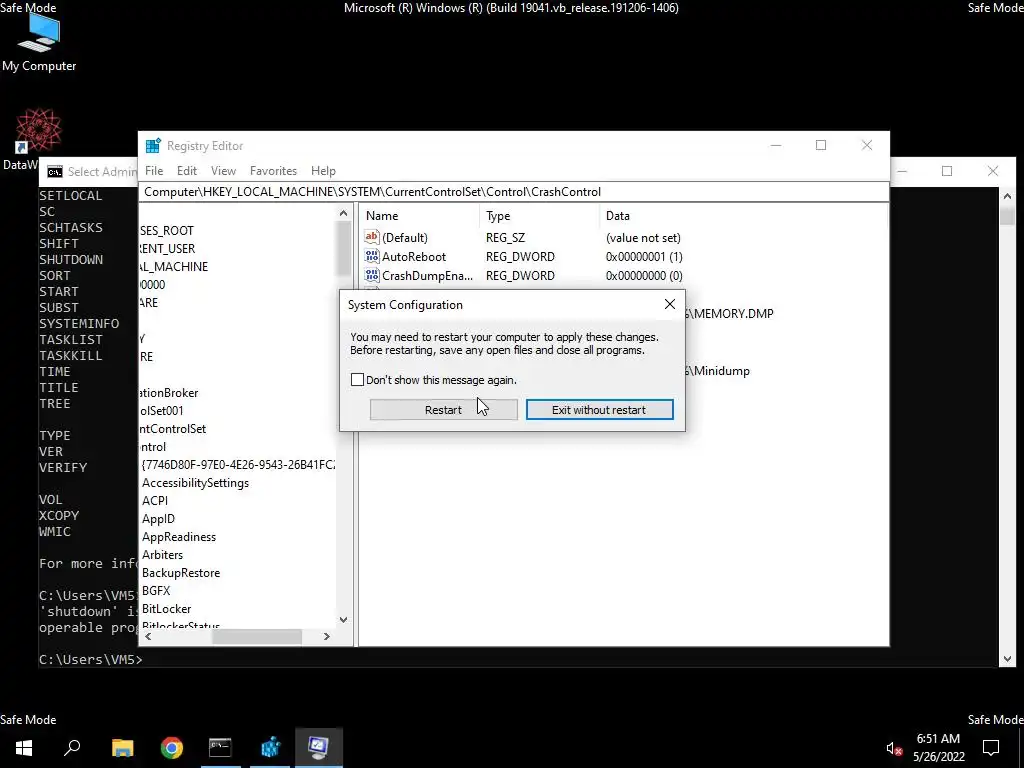
Task: Open the View menu in Registry Editor
Action: click(x=223, y=170)
